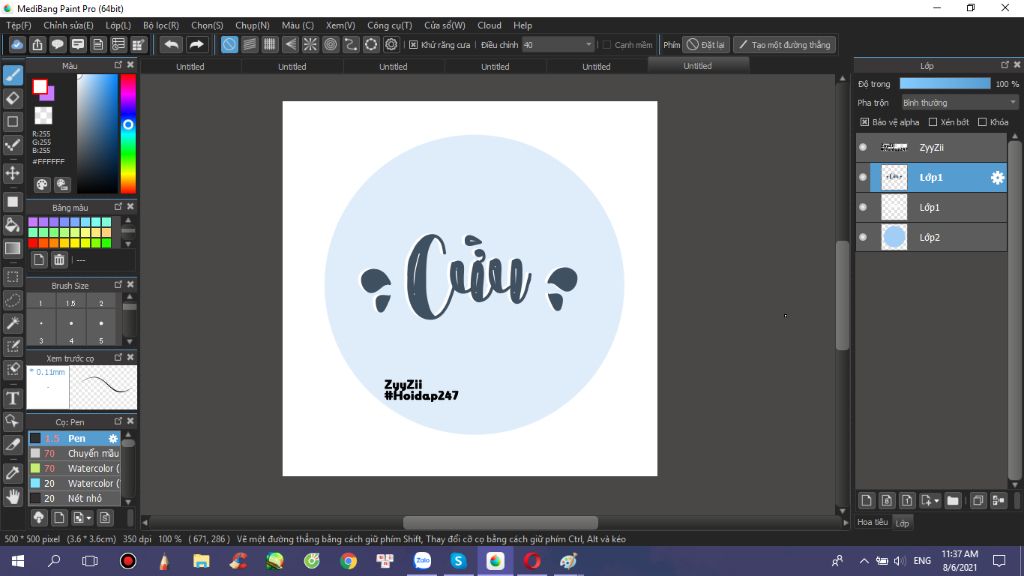Open settings gear of Lớp1 layer
1024x576 pixels.
997,178
